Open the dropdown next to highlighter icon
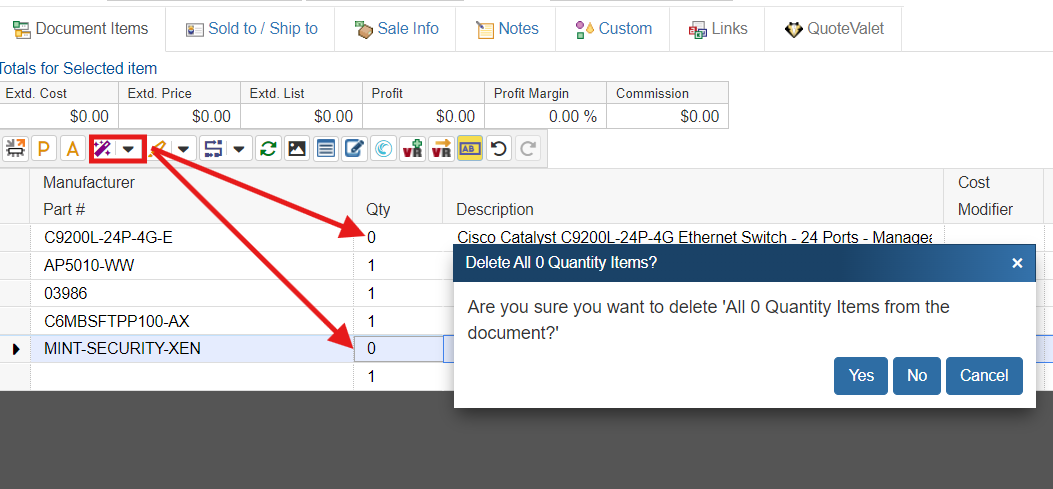This screenshot has width=1053, height=489. click(183, 148)
